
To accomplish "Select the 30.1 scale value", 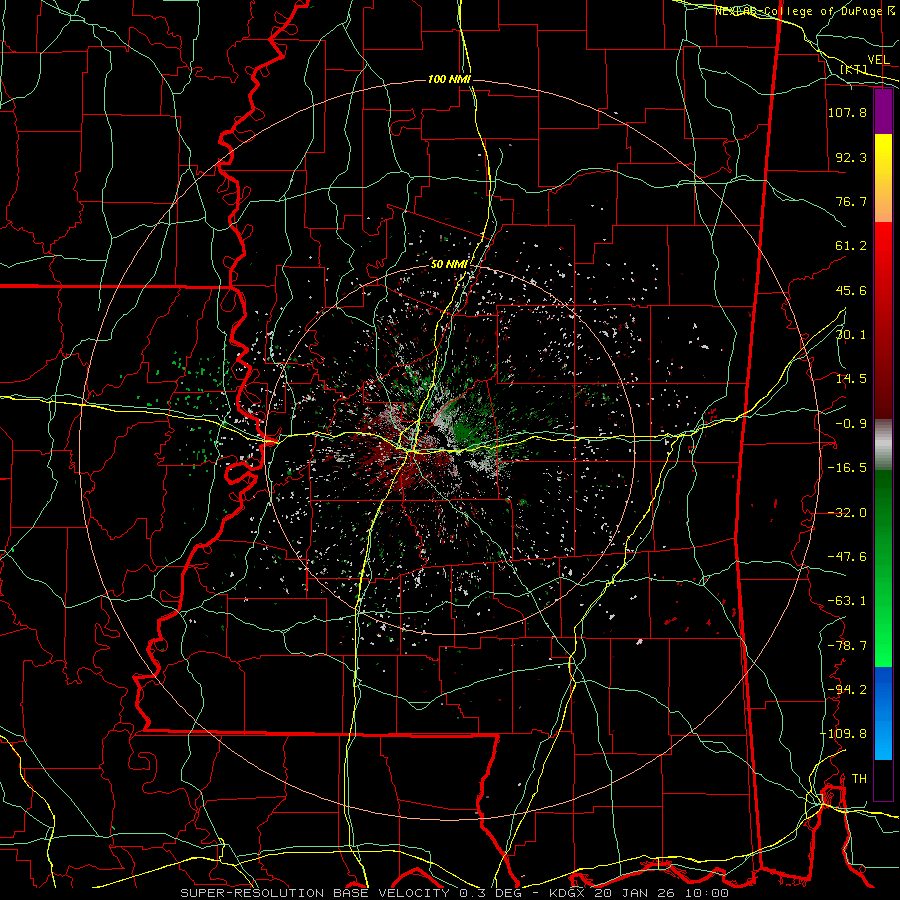I will (851, 335).
